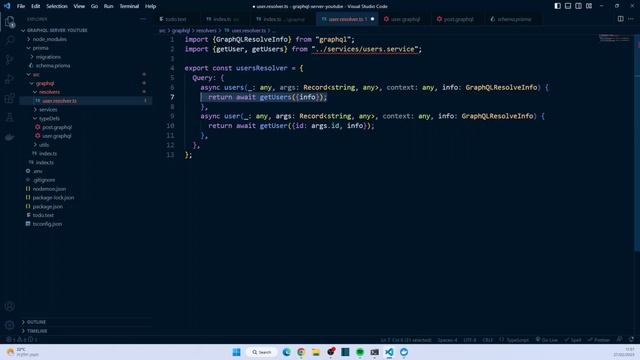
Task: Change the Spaces: 4 indentation setting
Action: 447,340
